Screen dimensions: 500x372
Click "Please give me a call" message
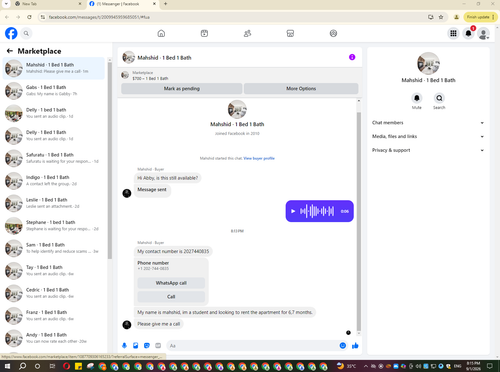159,324
